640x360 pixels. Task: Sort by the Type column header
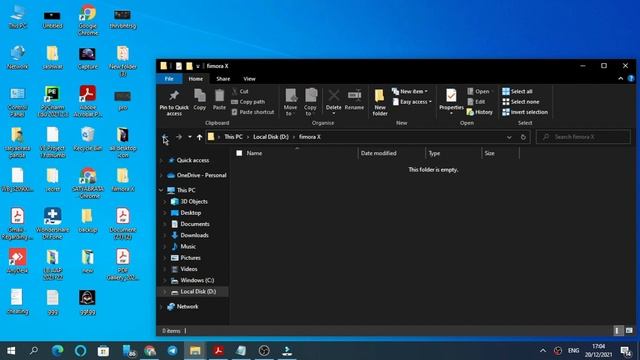434,153
